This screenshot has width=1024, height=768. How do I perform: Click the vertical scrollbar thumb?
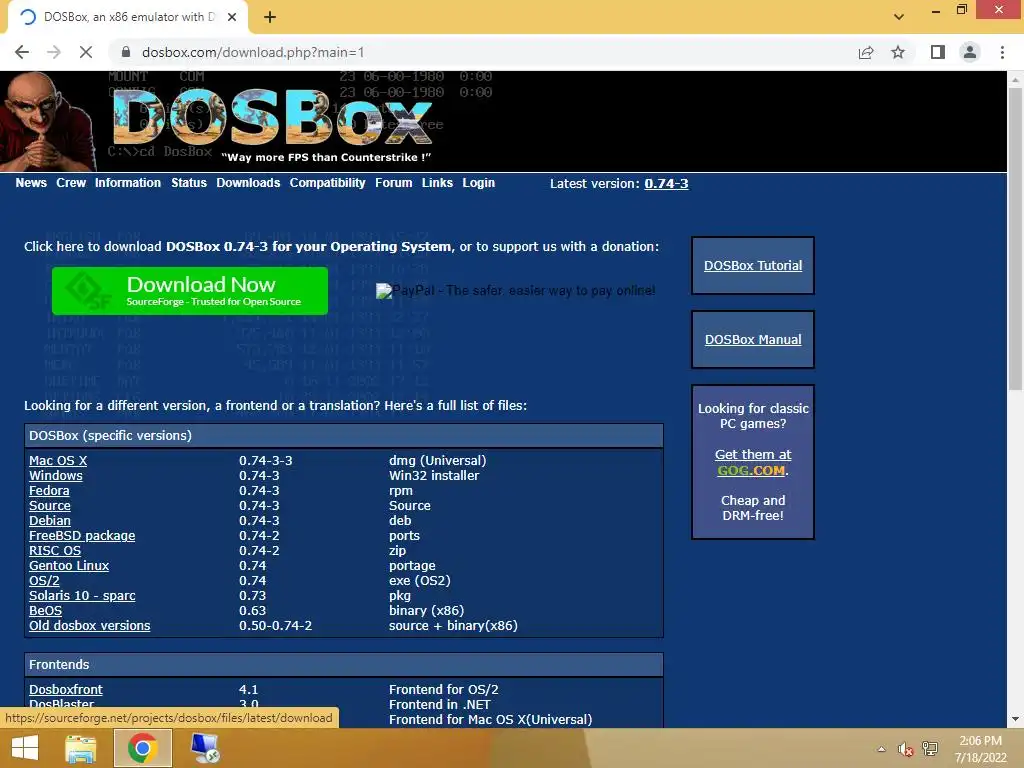point(1015,238)
